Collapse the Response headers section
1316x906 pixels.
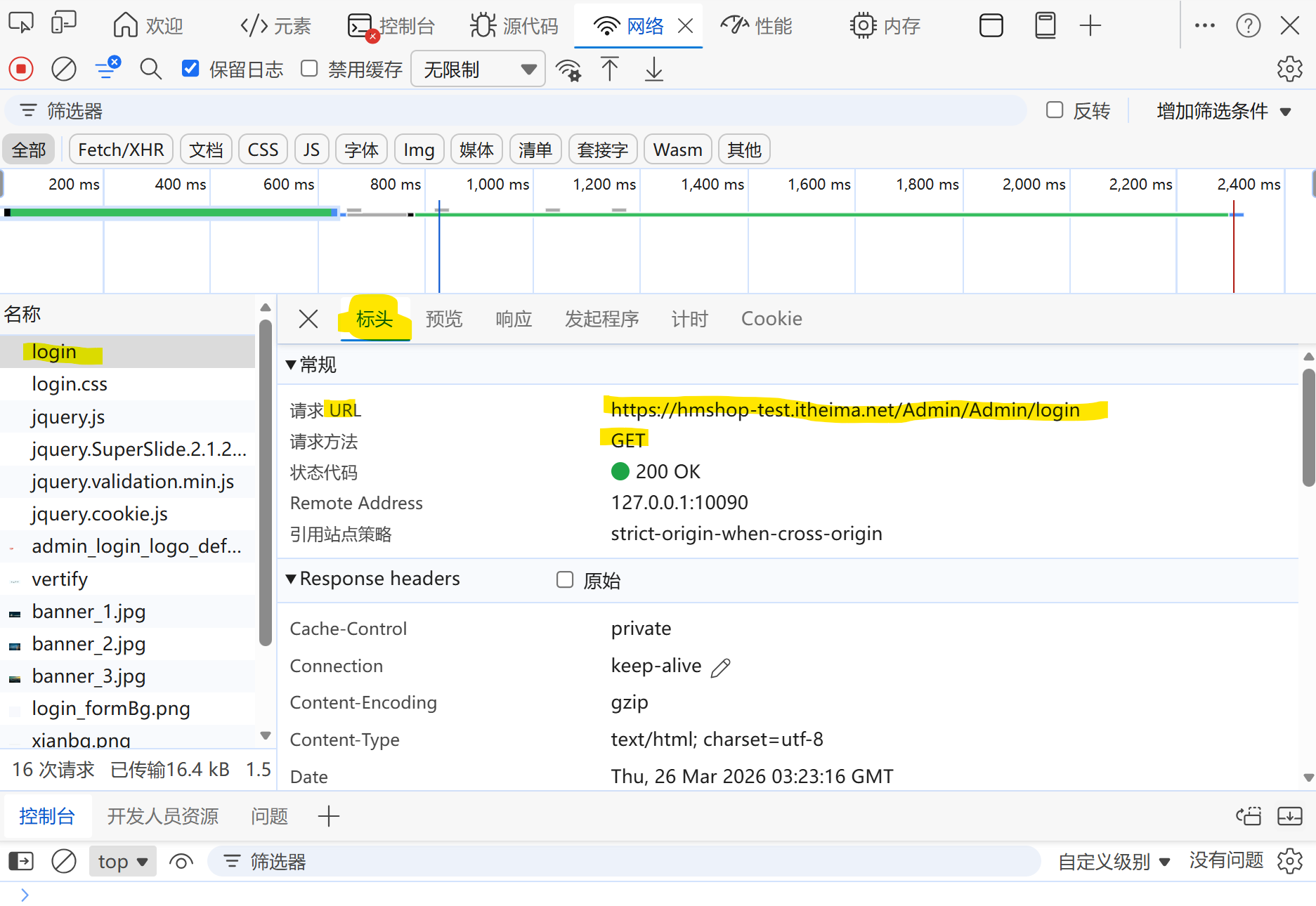372,579
